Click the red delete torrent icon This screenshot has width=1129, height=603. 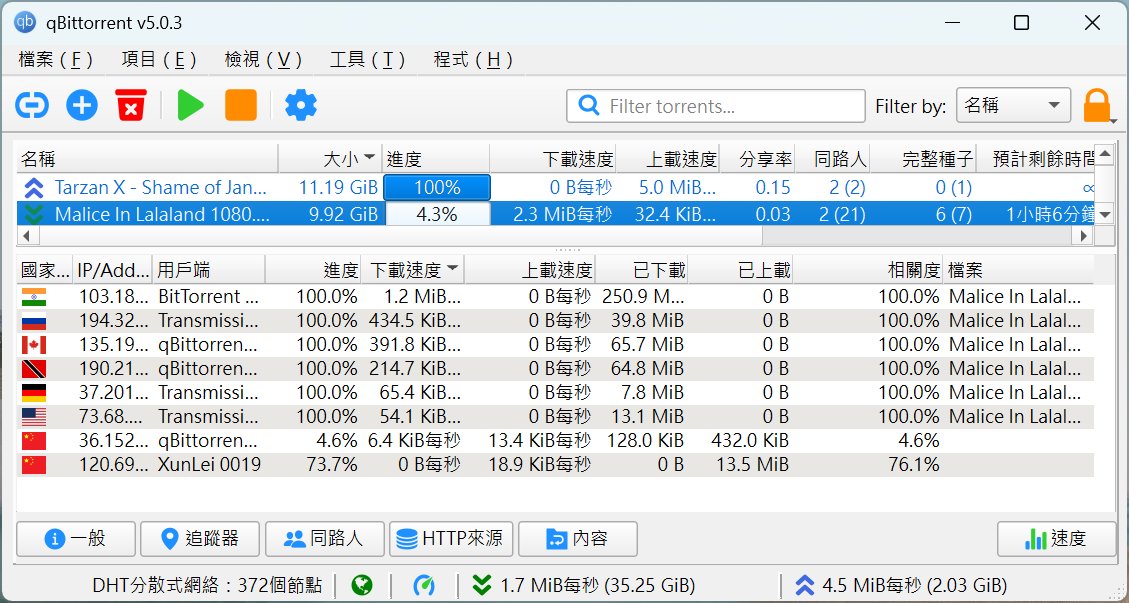pos(131,105)
